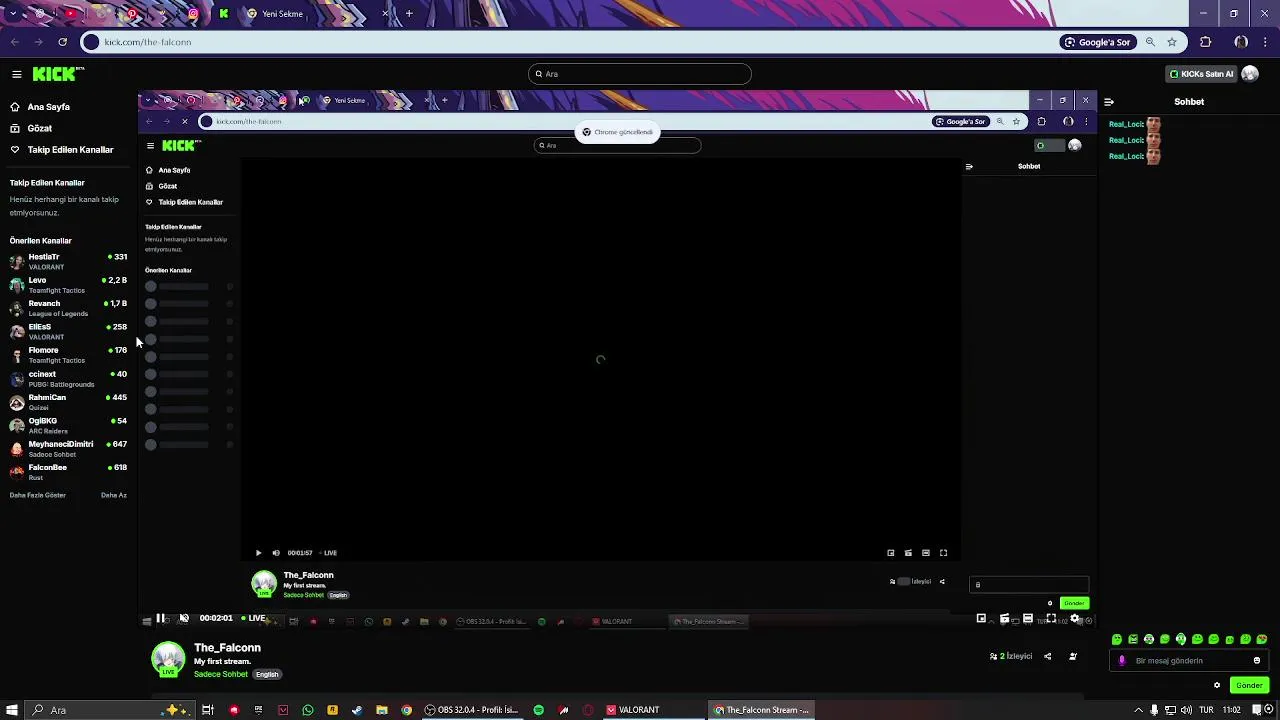
Task: Click the kick.com/the-falconn address bar
Action: point(570,42)
